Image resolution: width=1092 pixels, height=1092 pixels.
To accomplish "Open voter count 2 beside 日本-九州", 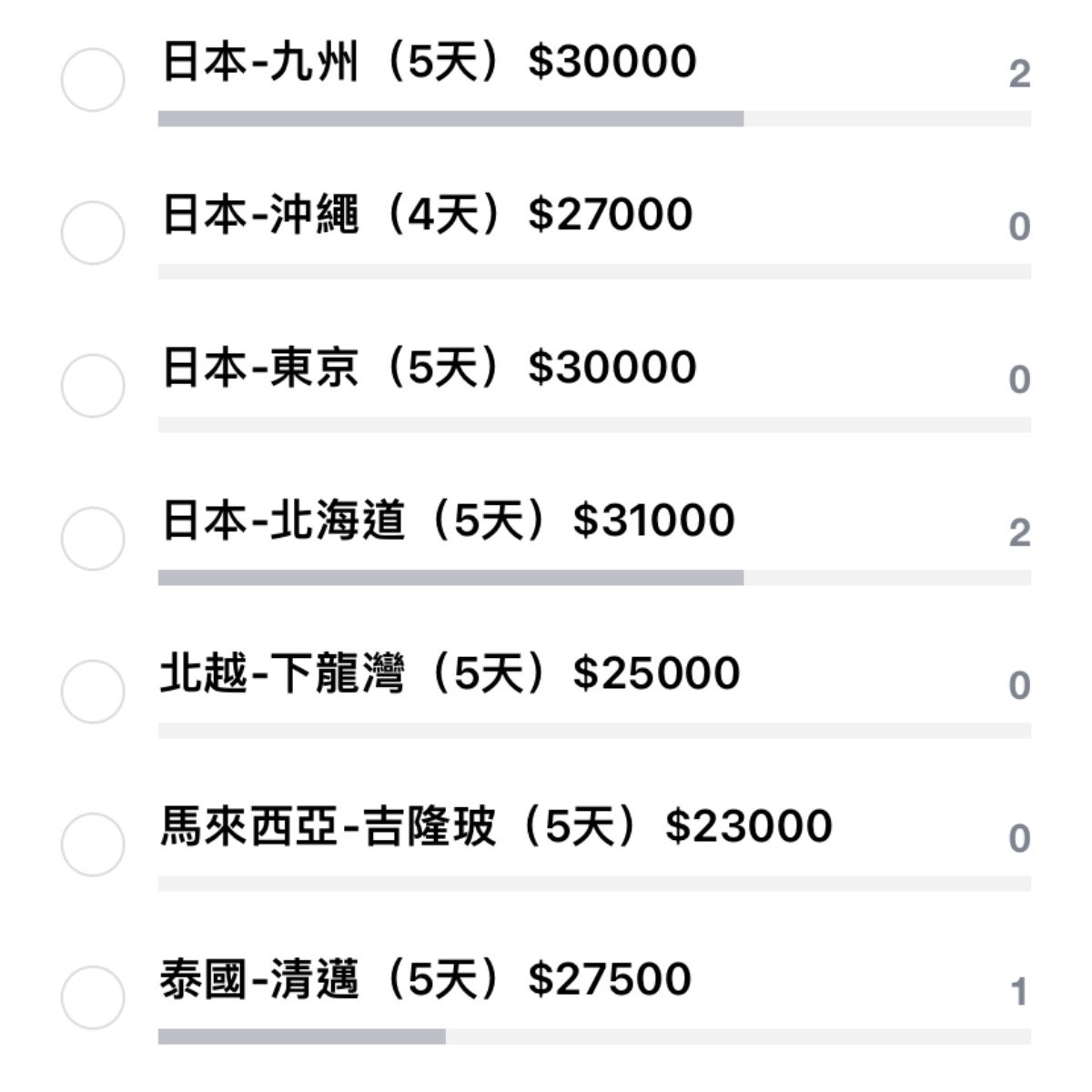I will click(1019, 74).
